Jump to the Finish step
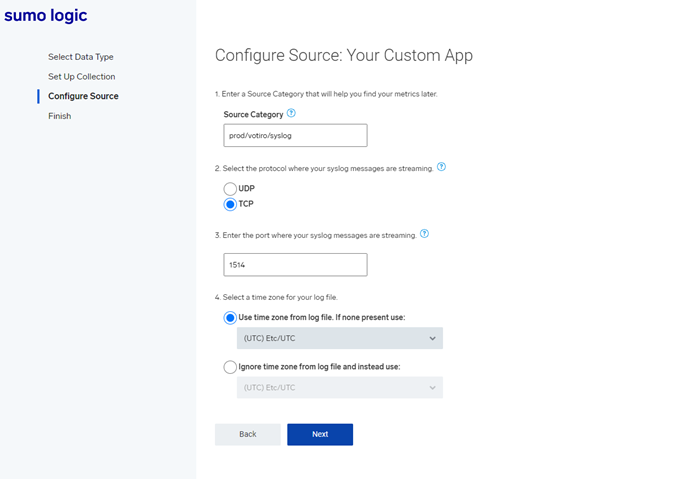 pyautogui.click(x=60, y=116)
